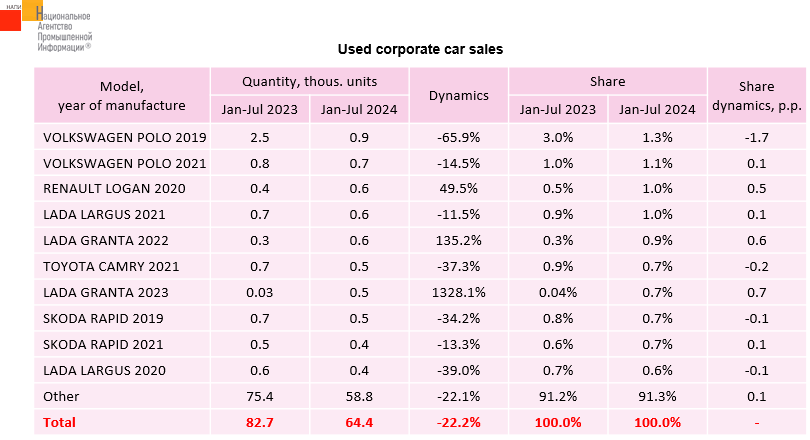Select the 'Dynamics' column header
This screenshot has height=440, width=810.
coord(458,95)
